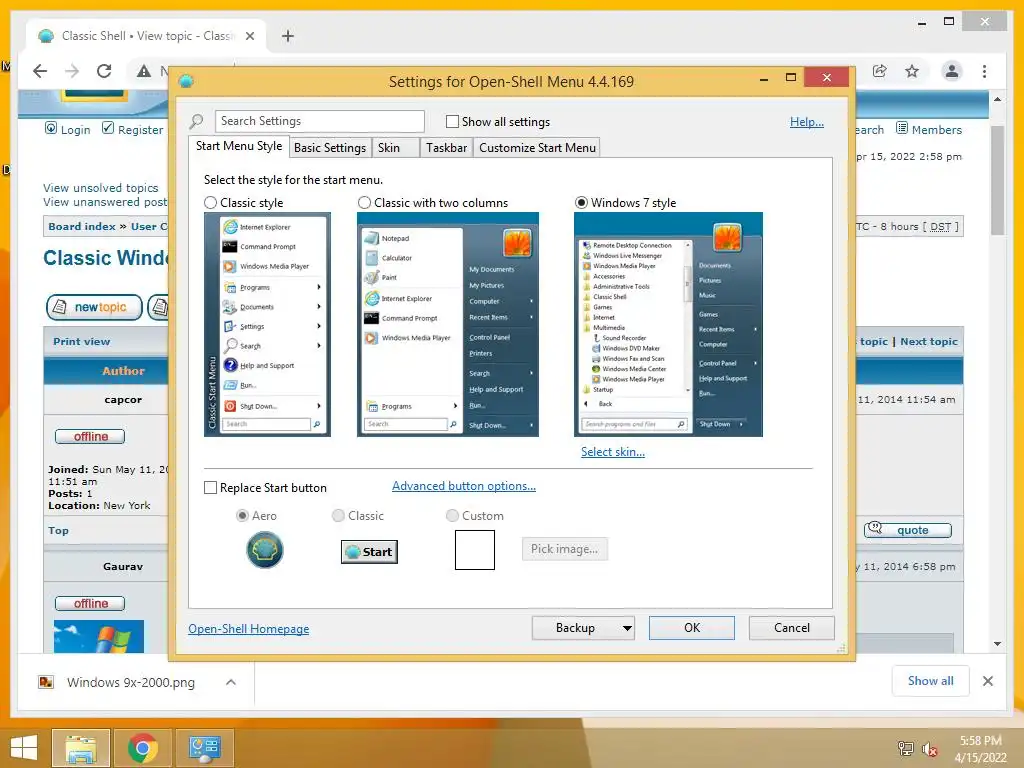This screenshot has height=768, width=1024.
Task: Click the Windows 9x-2000.png file icon
Action: click(46, 682)
